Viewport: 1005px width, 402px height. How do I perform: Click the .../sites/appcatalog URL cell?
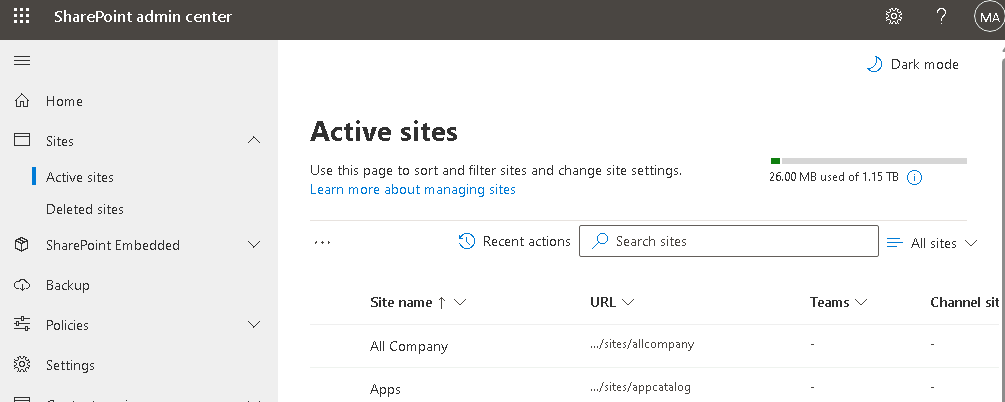tap(640, 387)
